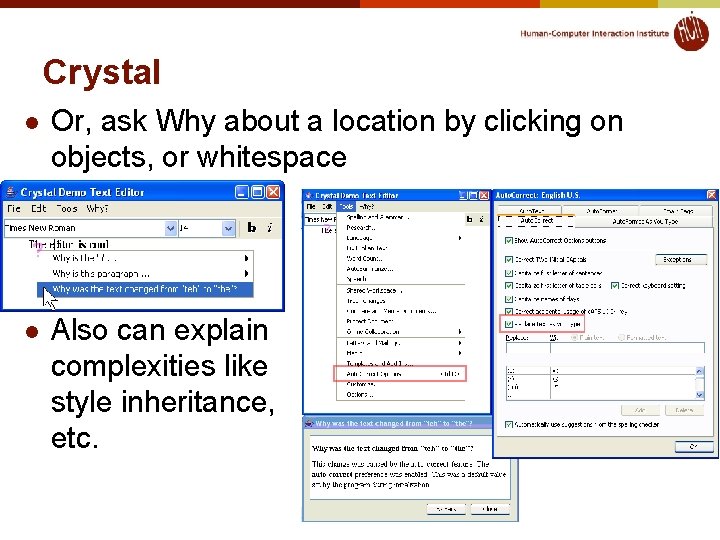Click Close button in the Why answer window
The image size is (720, 540).
(490, 509)
